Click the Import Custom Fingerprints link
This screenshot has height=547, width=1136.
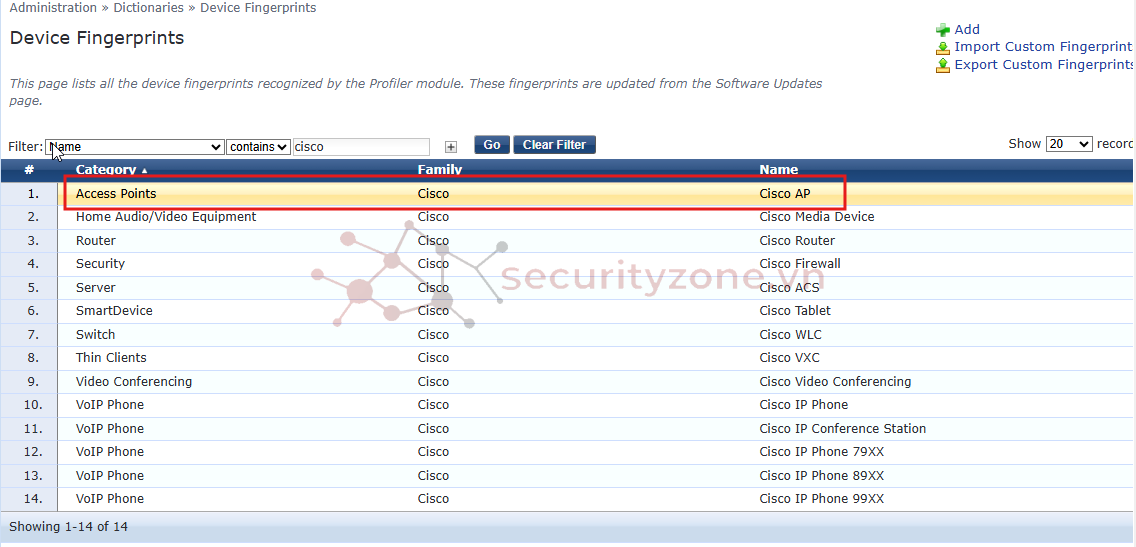tap(1043, 47)
